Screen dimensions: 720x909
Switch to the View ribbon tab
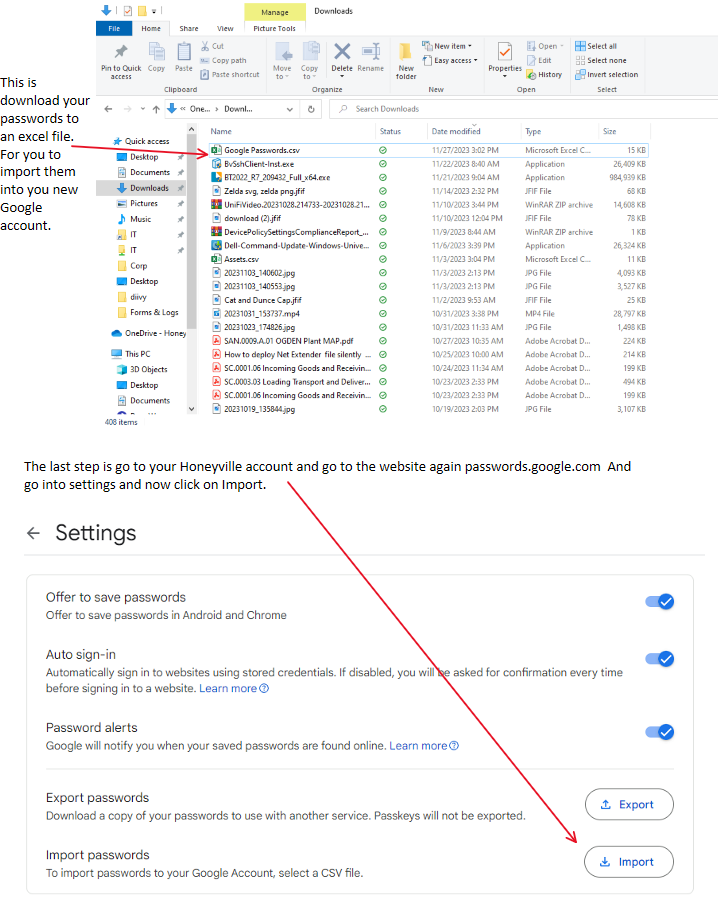[225, 28]
